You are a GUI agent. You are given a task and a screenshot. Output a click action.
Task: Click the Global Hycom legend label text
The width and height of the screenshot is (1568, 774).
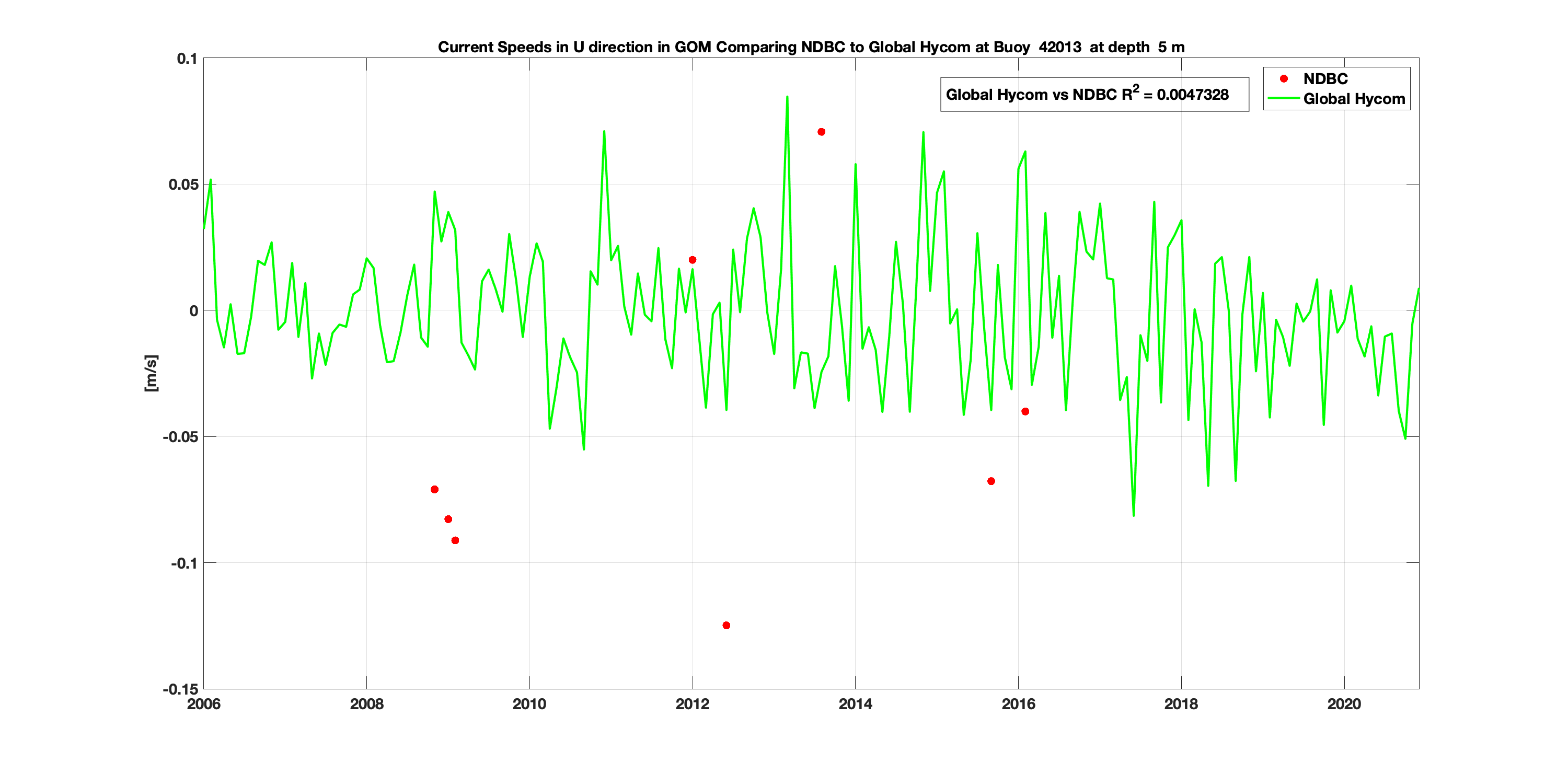pos(1354,99)
